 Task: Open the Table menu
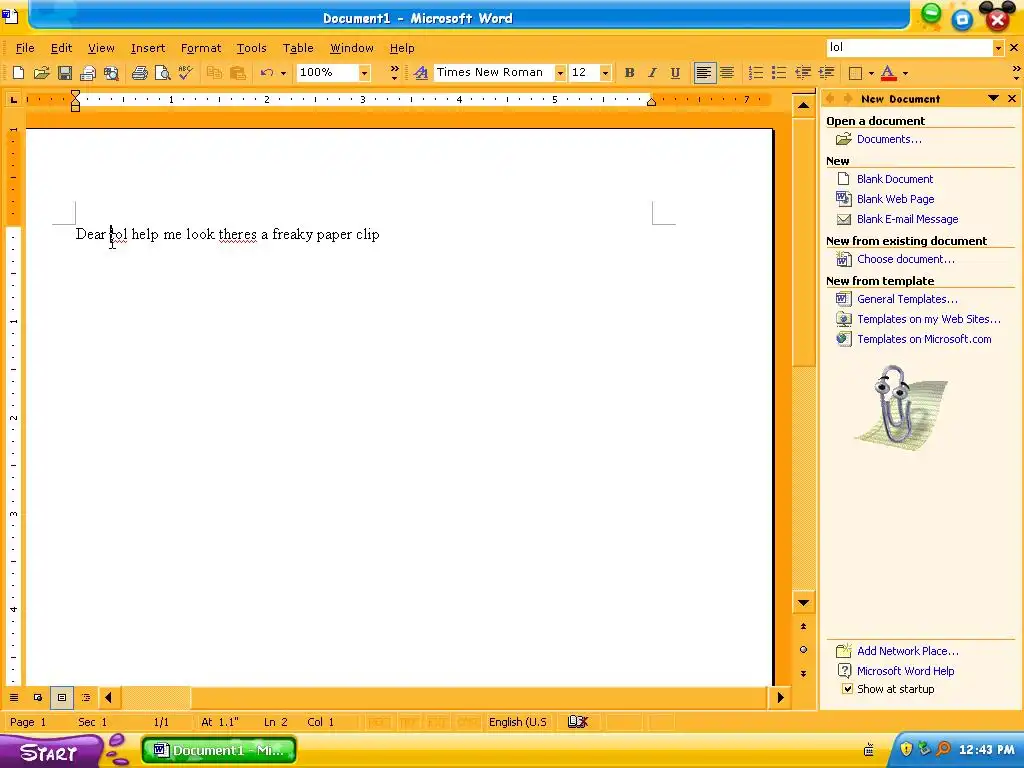(x=298, y=48)
